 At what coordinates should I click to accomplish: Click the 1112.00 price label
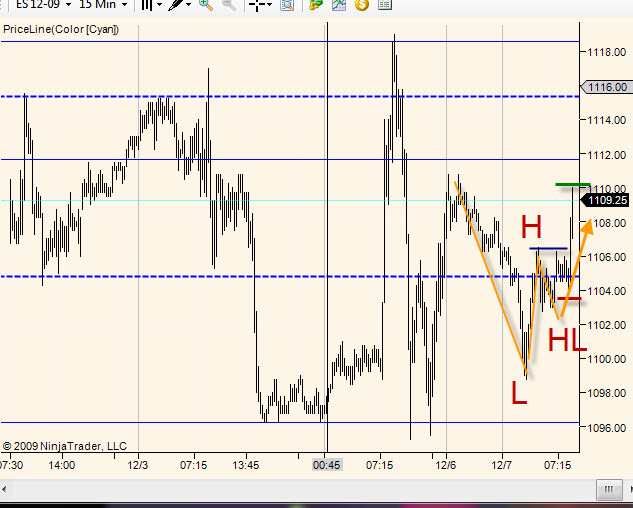607,155
